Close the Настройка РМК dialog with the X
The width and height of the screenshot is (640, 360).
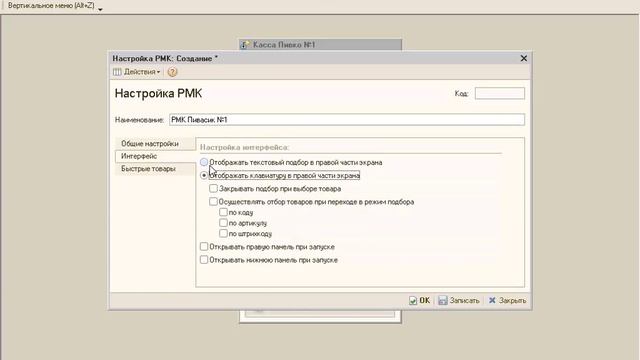click(x=524, y=58)
